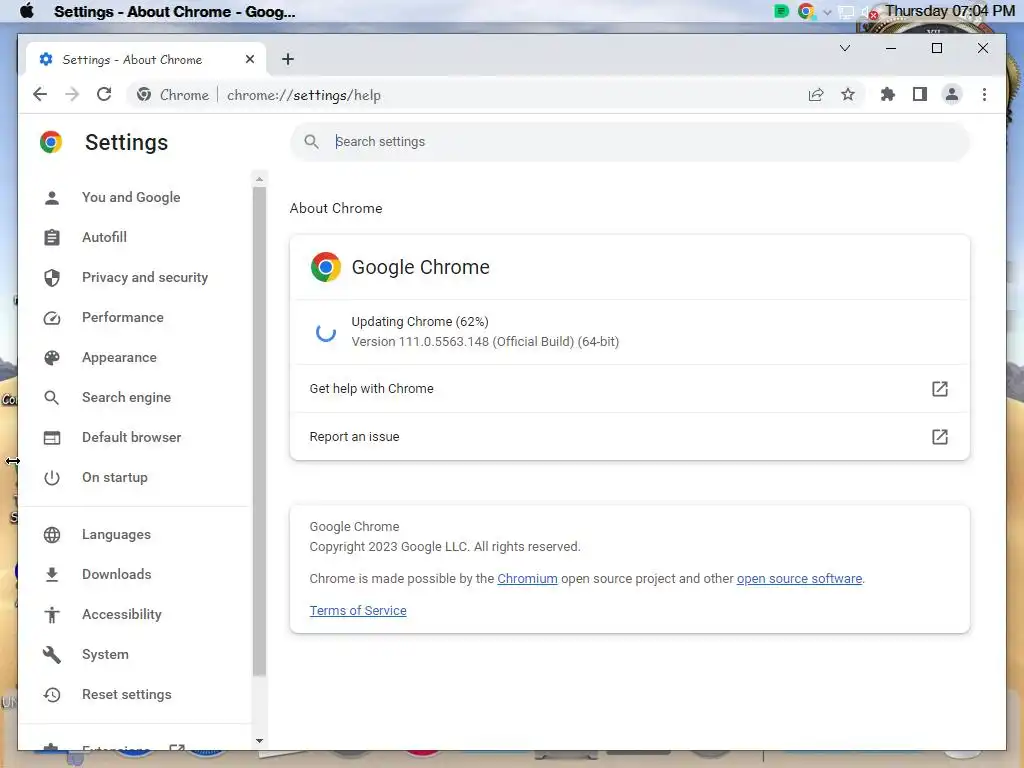This screenshot has height=768, width=1024.
Task: Click the sidebar scrollbar down arrow
Action: 259,741
